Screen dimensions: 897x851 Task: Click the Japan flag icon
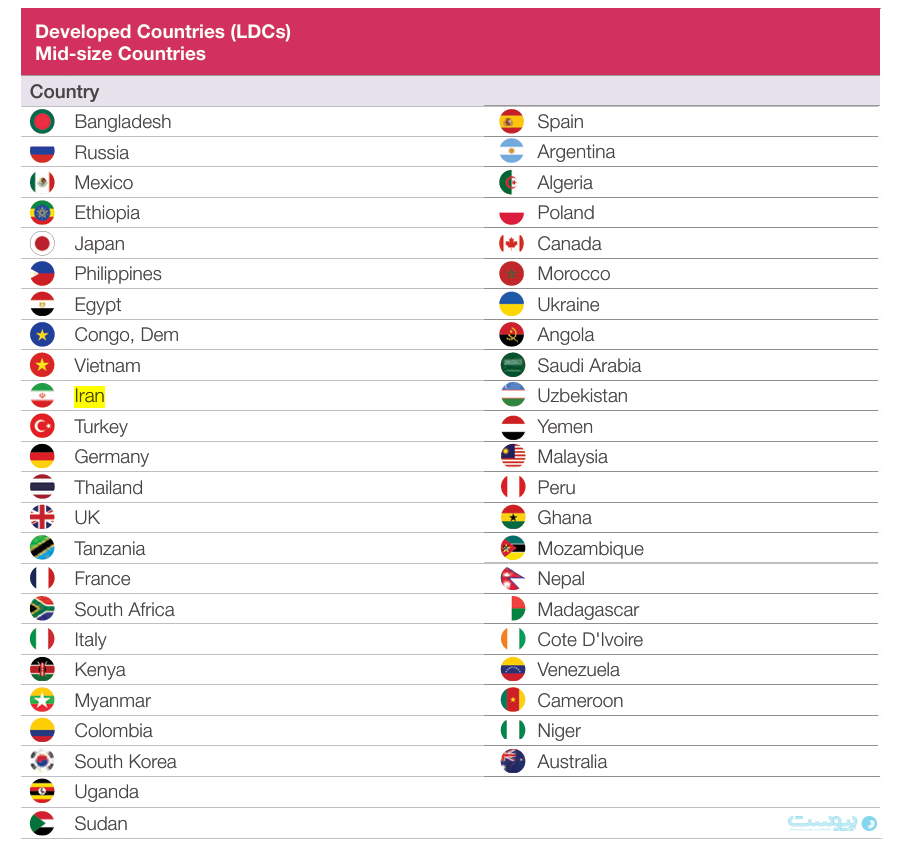pyautogui.click(x=42, y=244)
